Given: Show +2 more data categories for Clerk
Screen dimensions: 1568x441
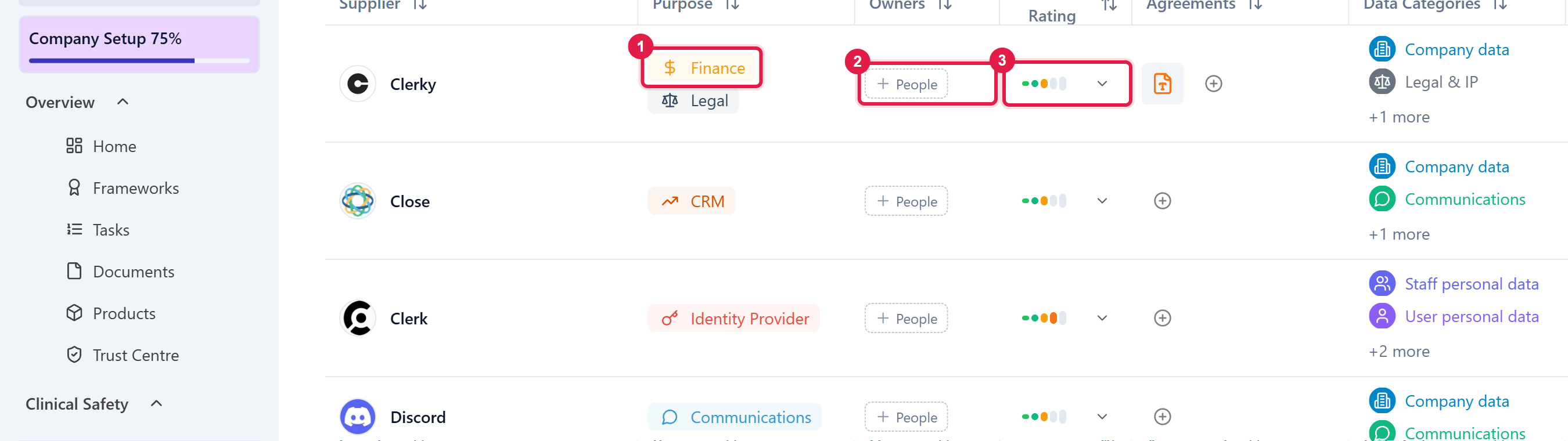Looking at the screenshot, I should (1399, 352).
